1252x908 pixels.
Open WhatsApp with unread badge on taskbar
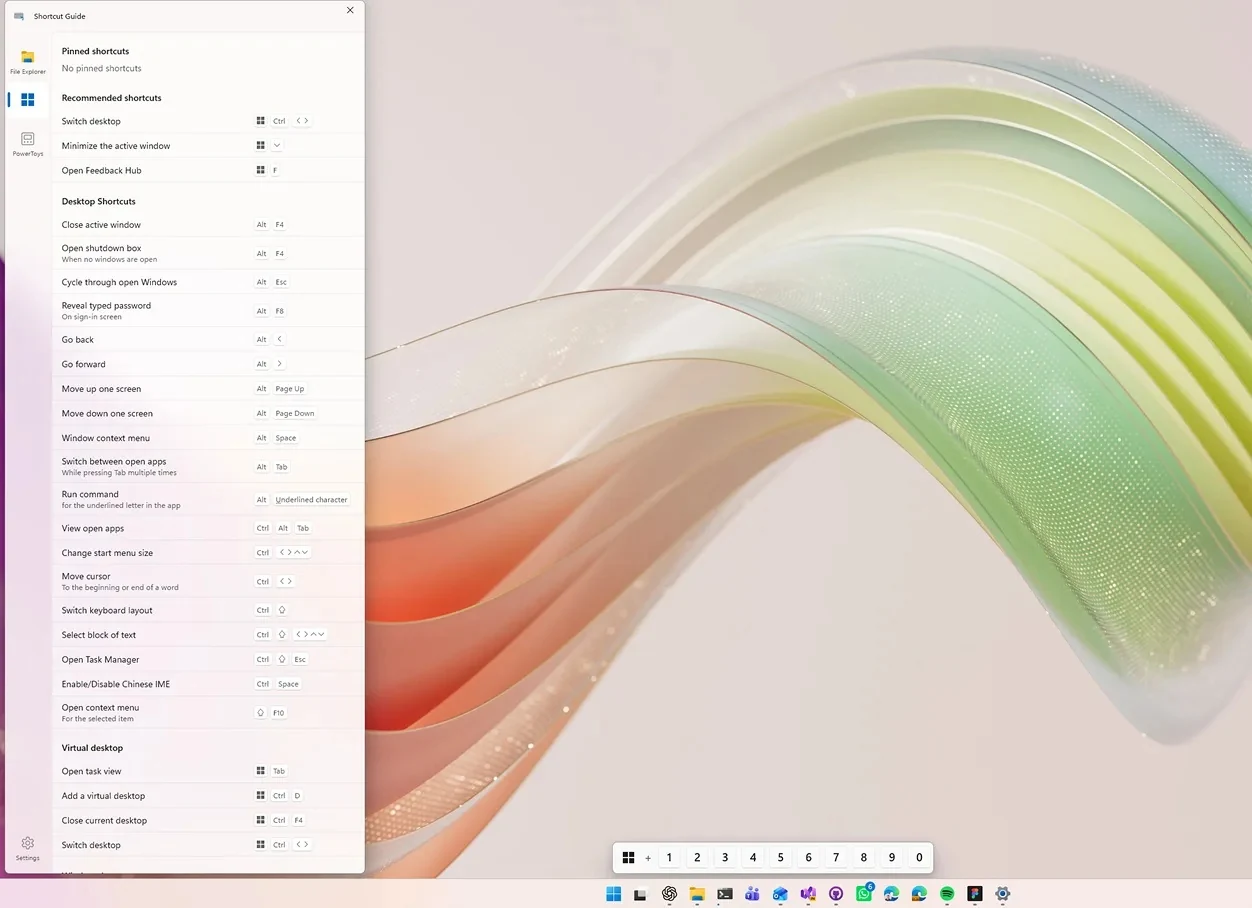coord(864,894)
